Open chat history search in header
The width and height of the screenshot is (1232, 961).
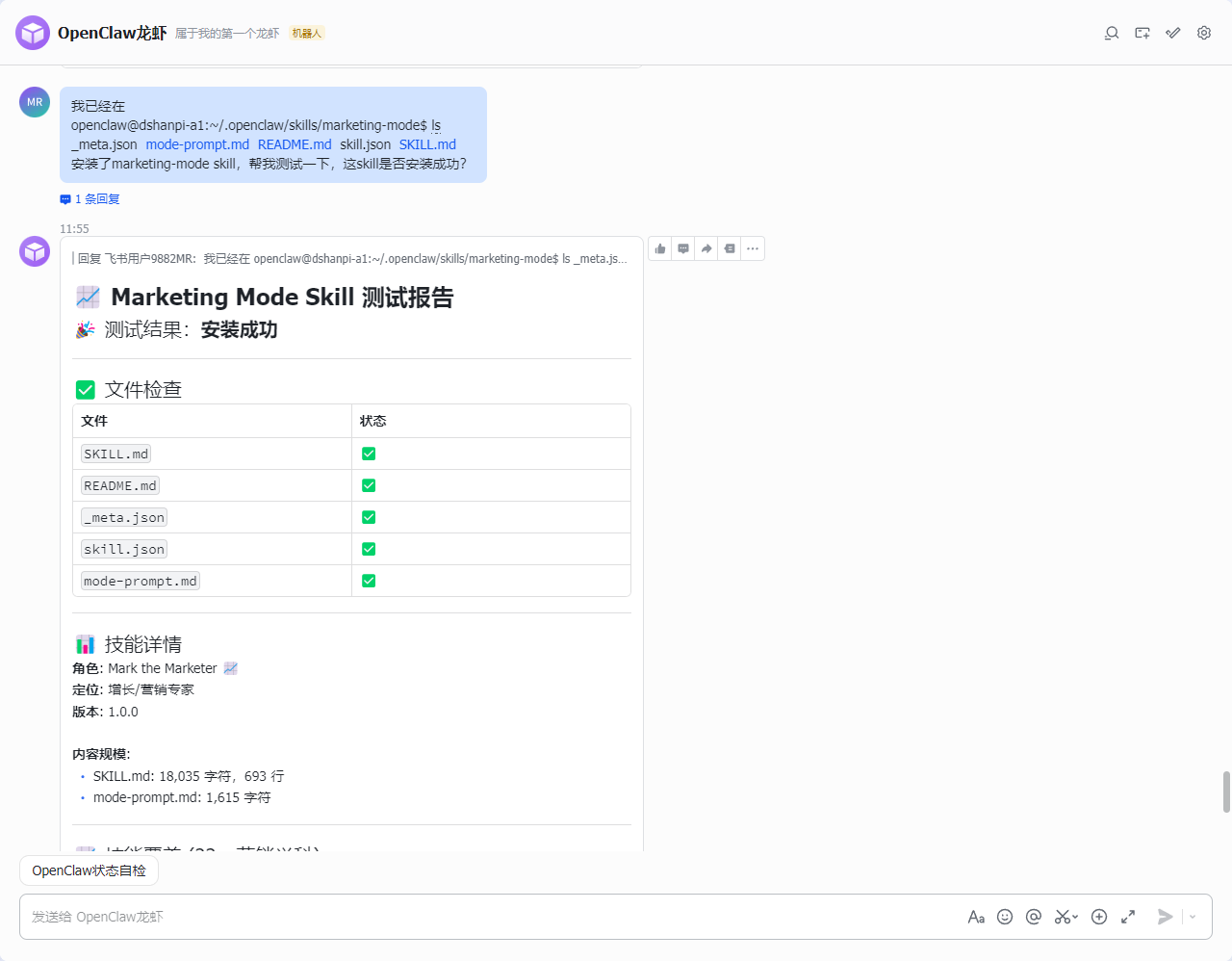point(1112,33)
